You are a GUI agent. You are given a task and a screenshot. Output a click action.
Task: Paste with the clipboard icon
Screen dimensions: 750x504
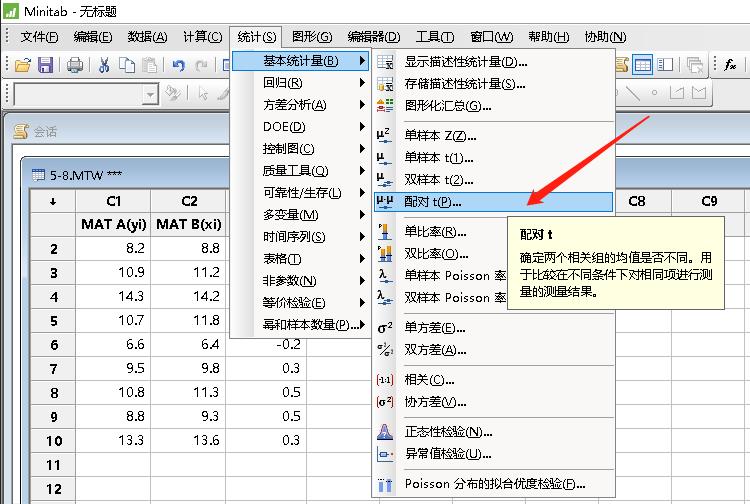point(150,65)
